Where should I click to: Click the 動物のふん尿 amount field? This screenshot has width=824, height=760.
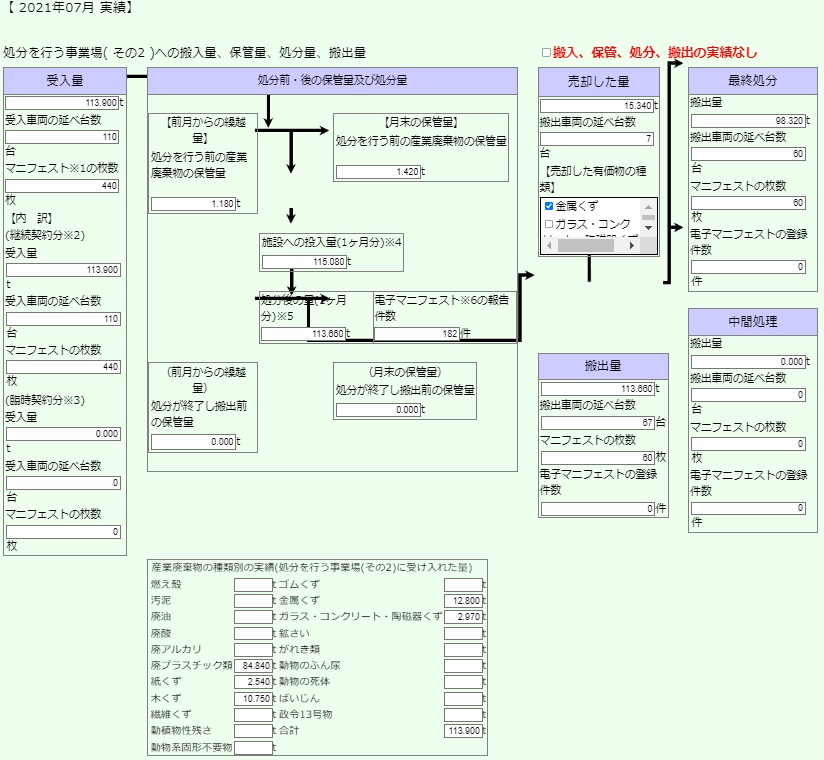click(463, 665)
